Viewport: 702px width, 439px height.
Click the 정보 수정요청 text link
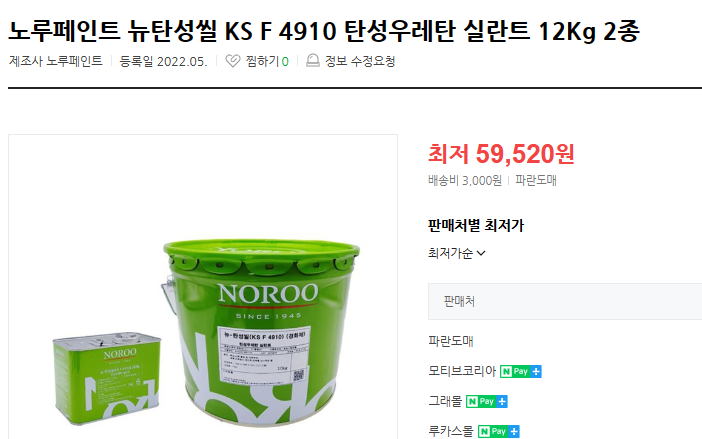tap(360, 61)
